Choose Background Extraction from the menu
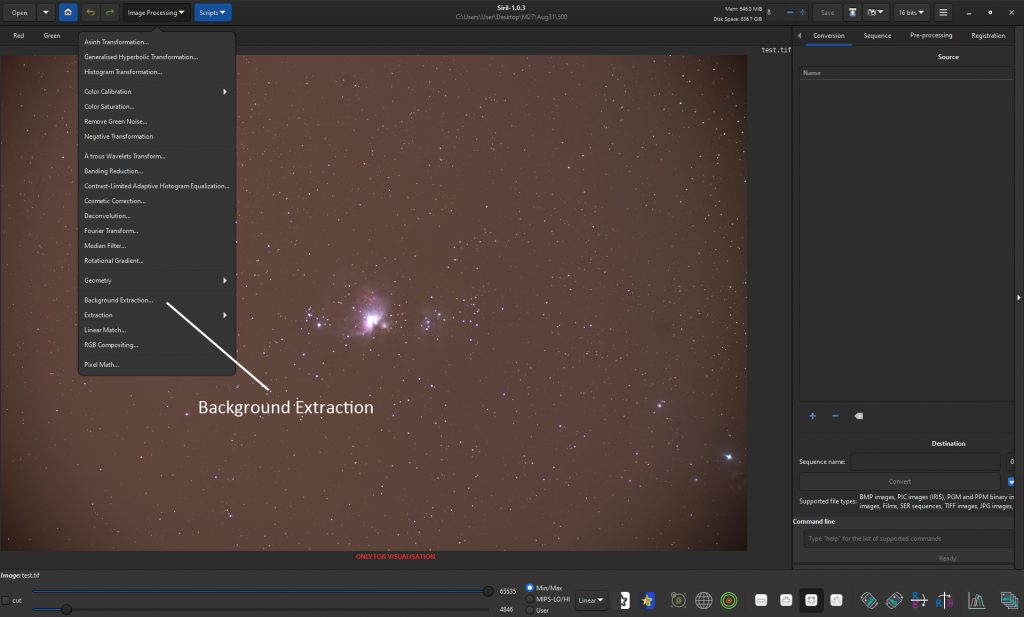Screen dimensions: 1024x617 click(119, 300)
